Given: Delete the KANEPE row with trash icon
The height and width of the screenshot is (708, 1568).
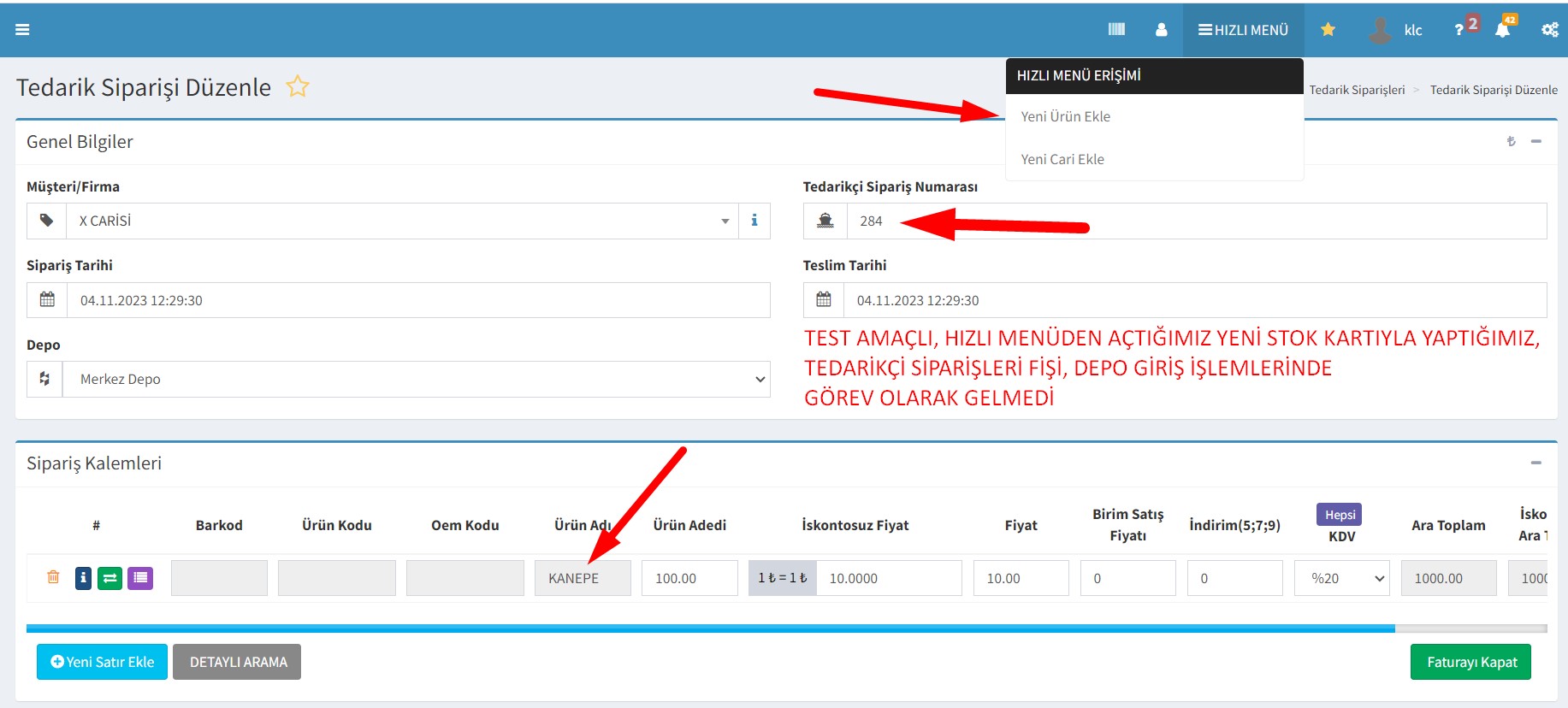Looking at the screenshot, I should coord(53,578).
